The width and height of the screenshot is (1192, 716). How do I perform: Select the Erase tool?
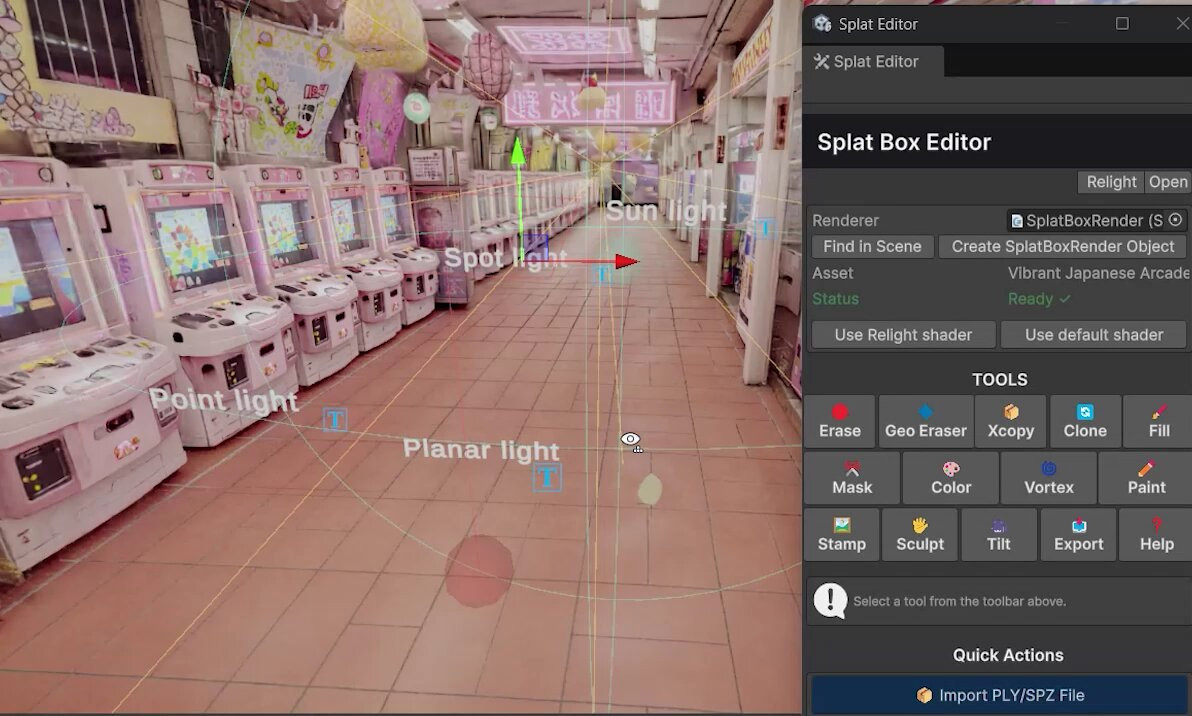click(x=839, y=421)
